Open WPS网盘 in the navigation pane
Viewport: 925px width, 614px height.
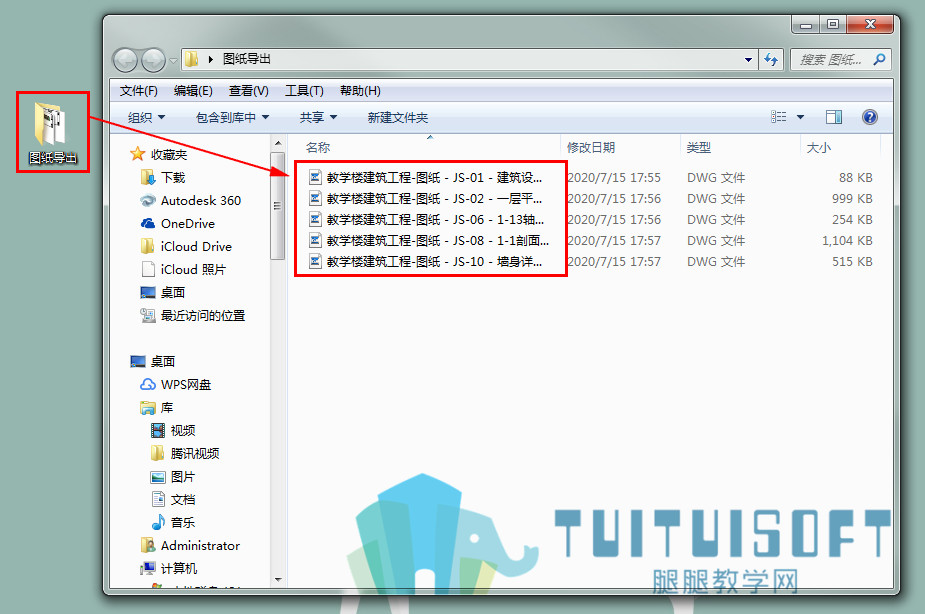(x=176, y=385)
